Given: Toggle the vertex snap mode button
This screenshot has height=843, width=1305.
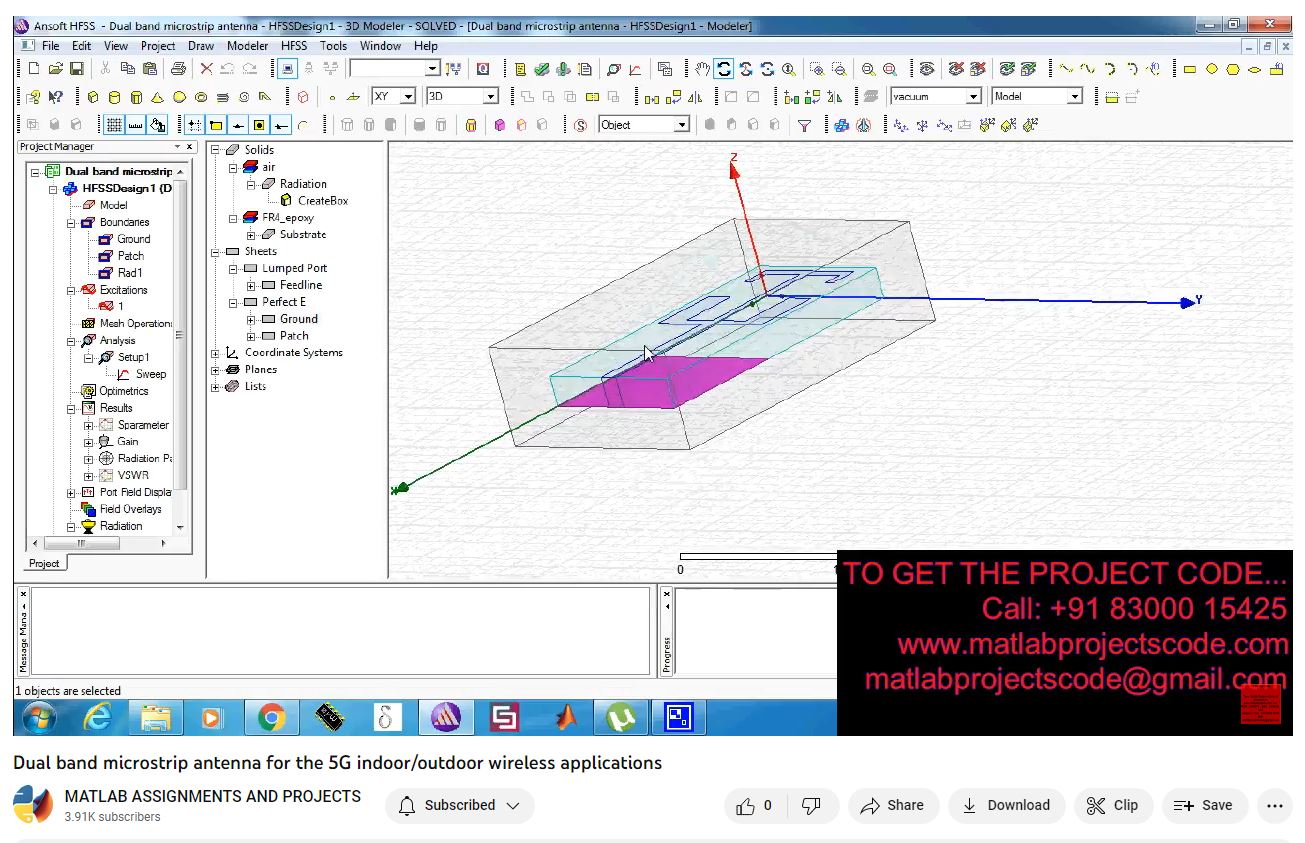Looking at the screenshot, I should tap(216, 125).
